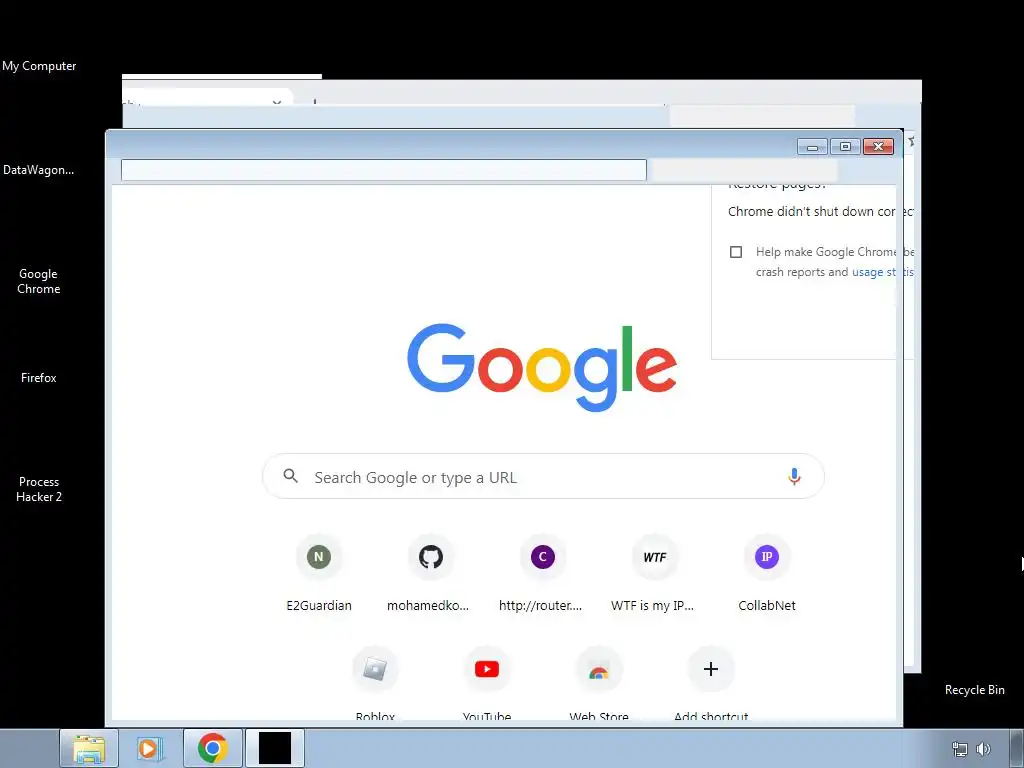1024x768 pixels.
Task: Click the magnifier icon in search box
Action: pos(291,476)
